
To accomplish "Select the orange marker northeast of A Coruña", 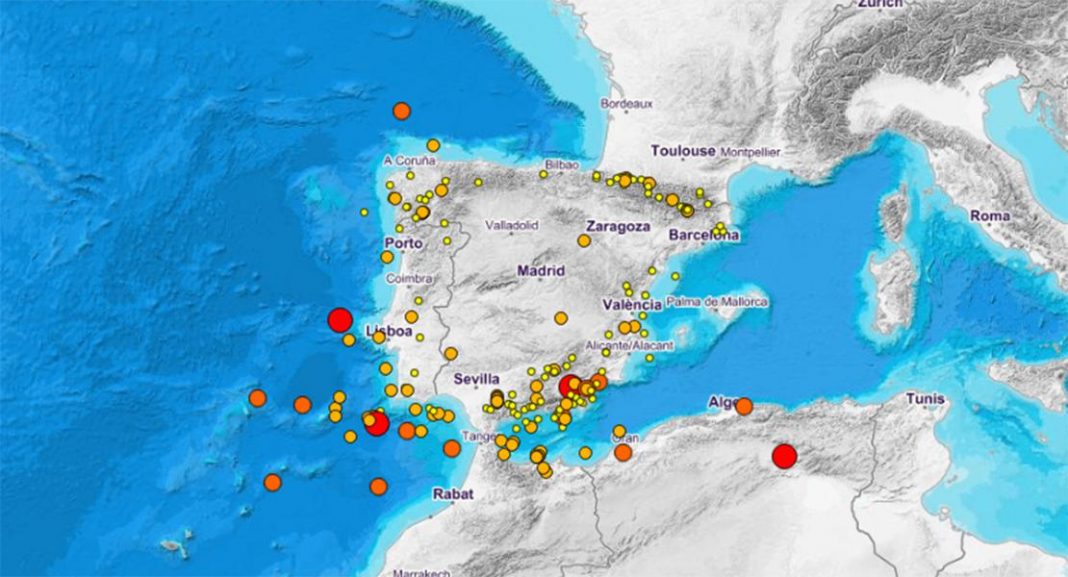I will [x=433, y=145].
